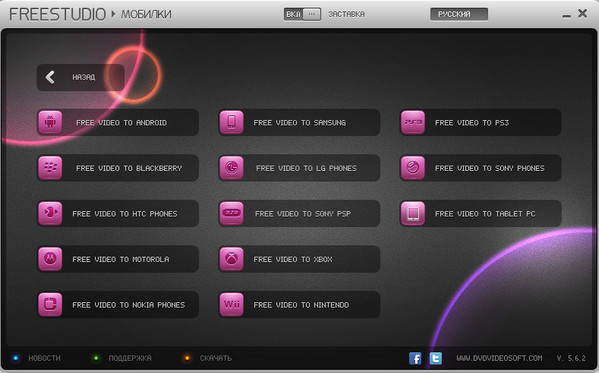Click the Tablet PC icon
Viewport: 599px width, 373px height.
[413, 213]
